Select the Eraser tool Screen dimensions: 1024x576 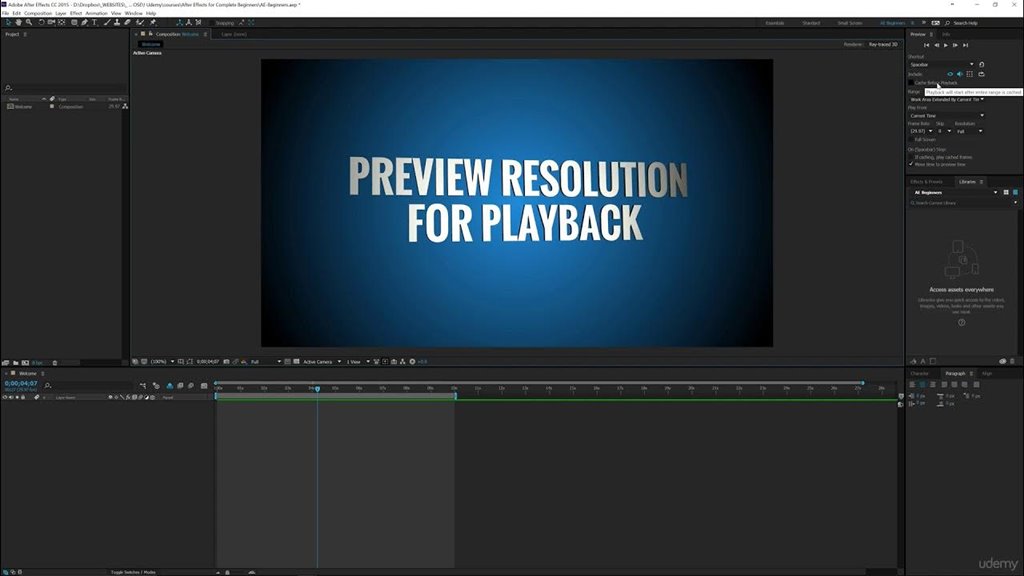(127, 22)
